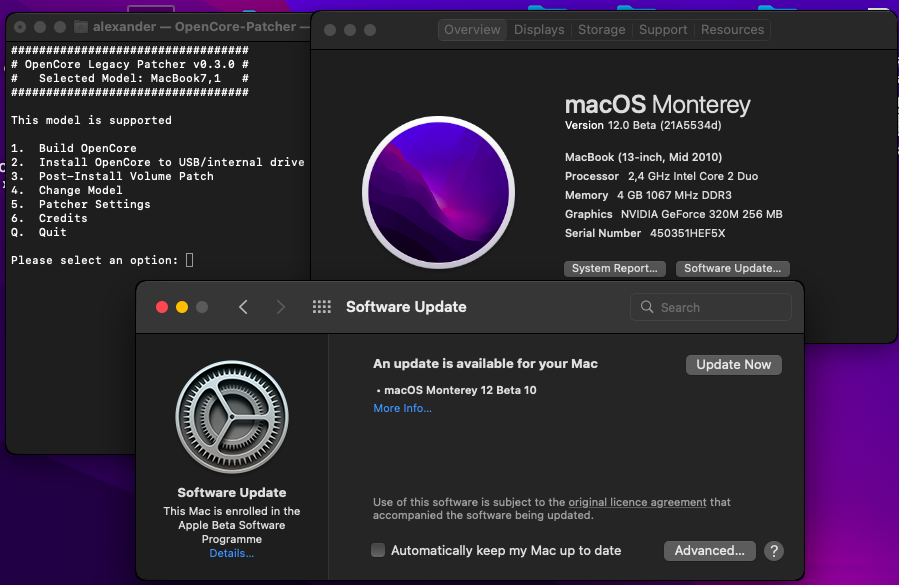Click 'Selected Model: MacBook7,1' text in Terminal

pyautogui.click(x=130, y=78)
